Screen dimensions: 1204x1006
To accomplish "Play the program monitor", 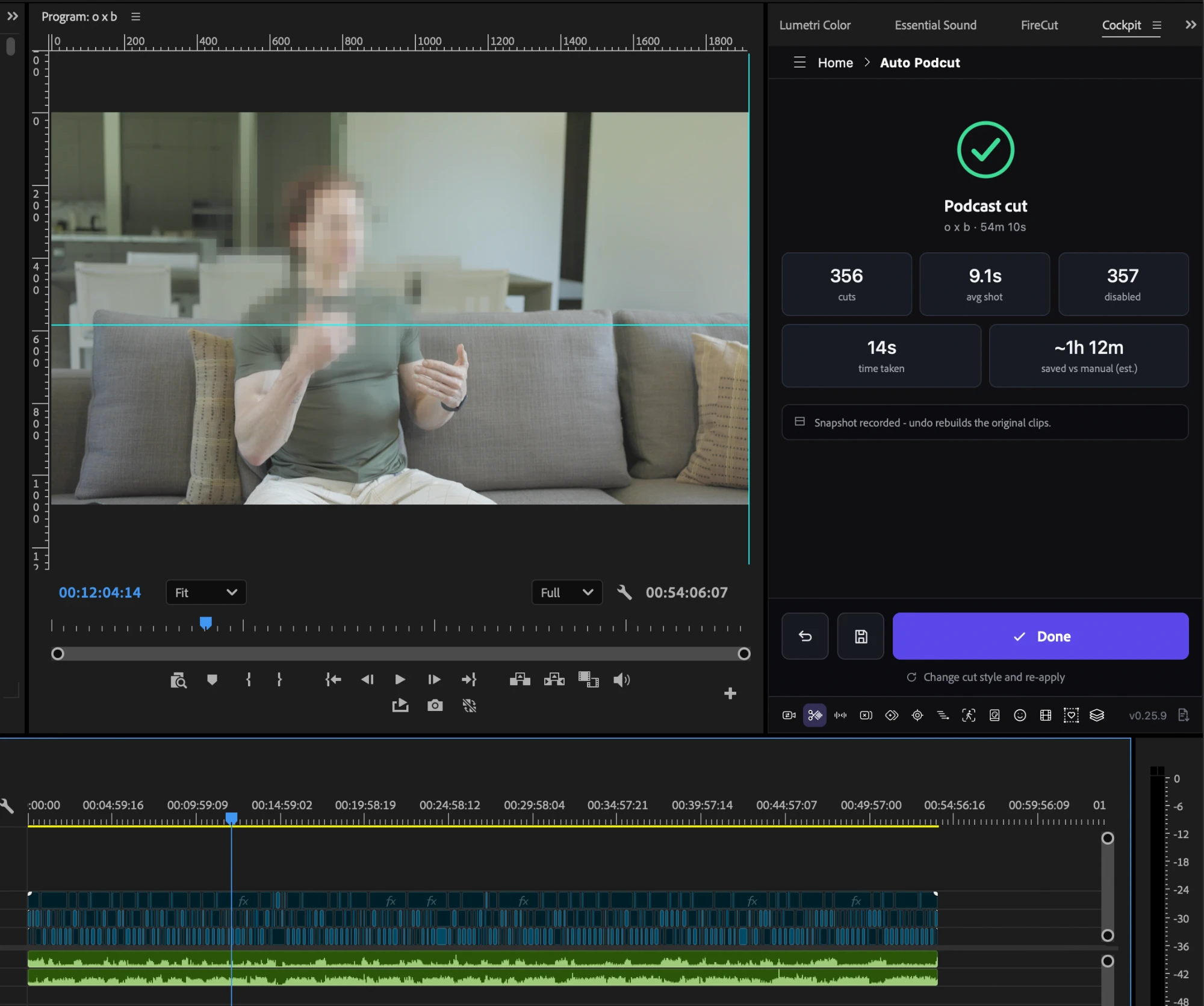I will click(400, 680).
